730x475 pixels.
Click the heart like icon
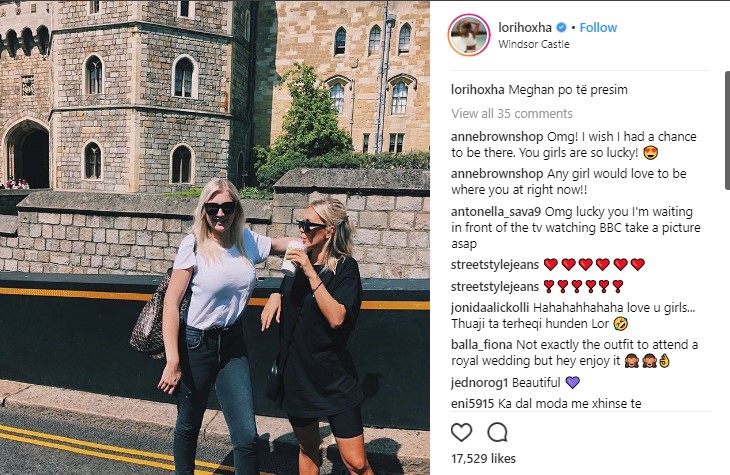tap(461, 432)
